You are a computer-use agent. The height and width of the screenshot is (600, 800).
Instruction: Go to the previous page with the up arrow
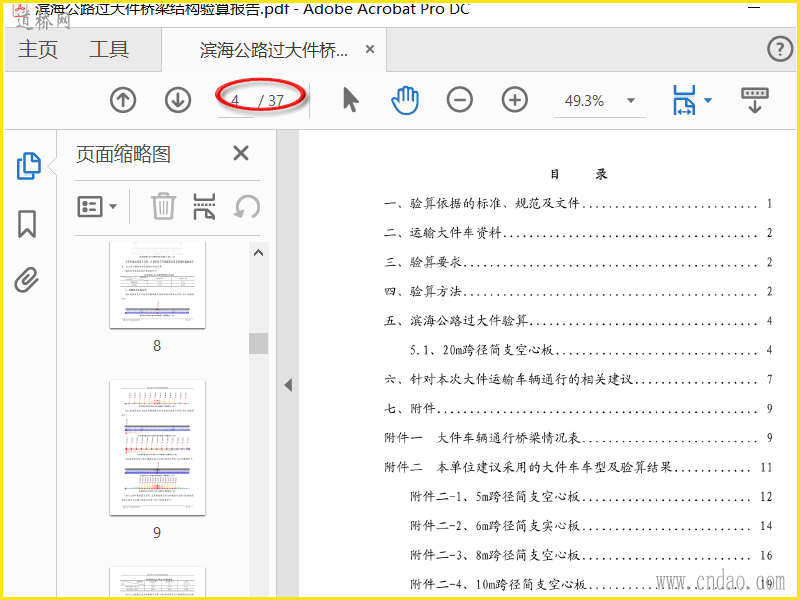[x=123, y=100]
